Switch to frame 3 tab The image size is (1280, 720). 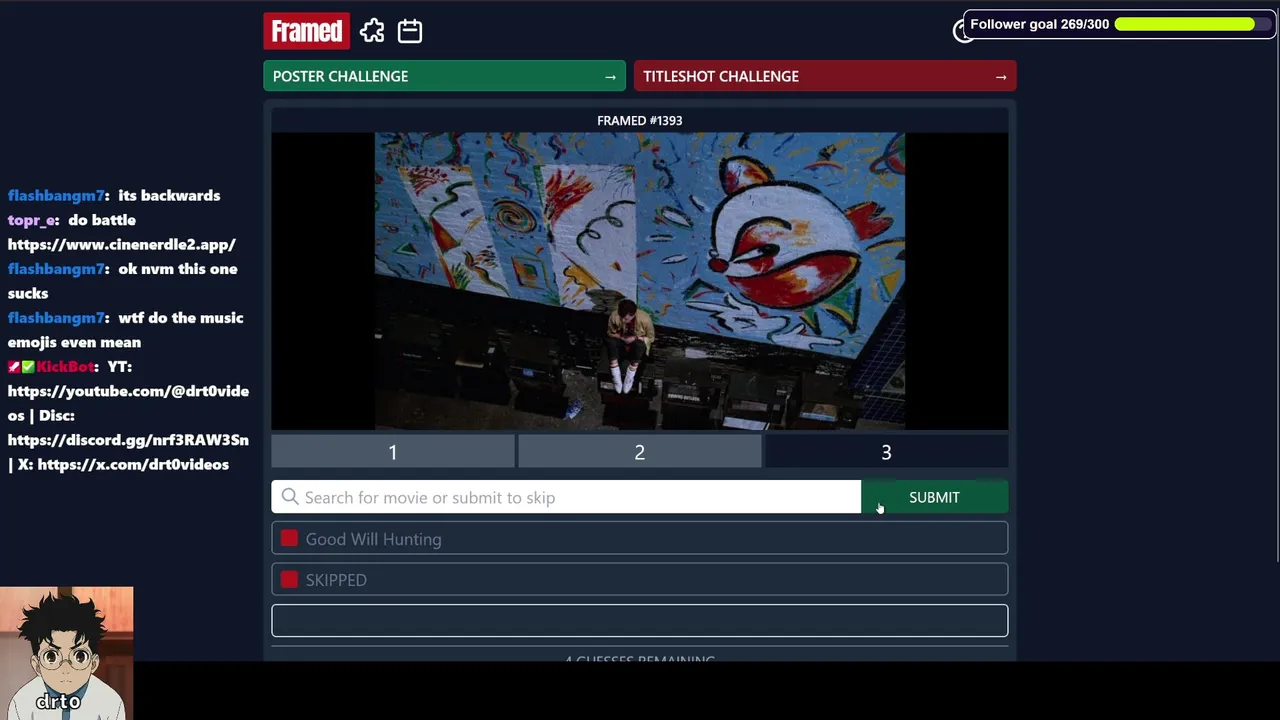886,452
